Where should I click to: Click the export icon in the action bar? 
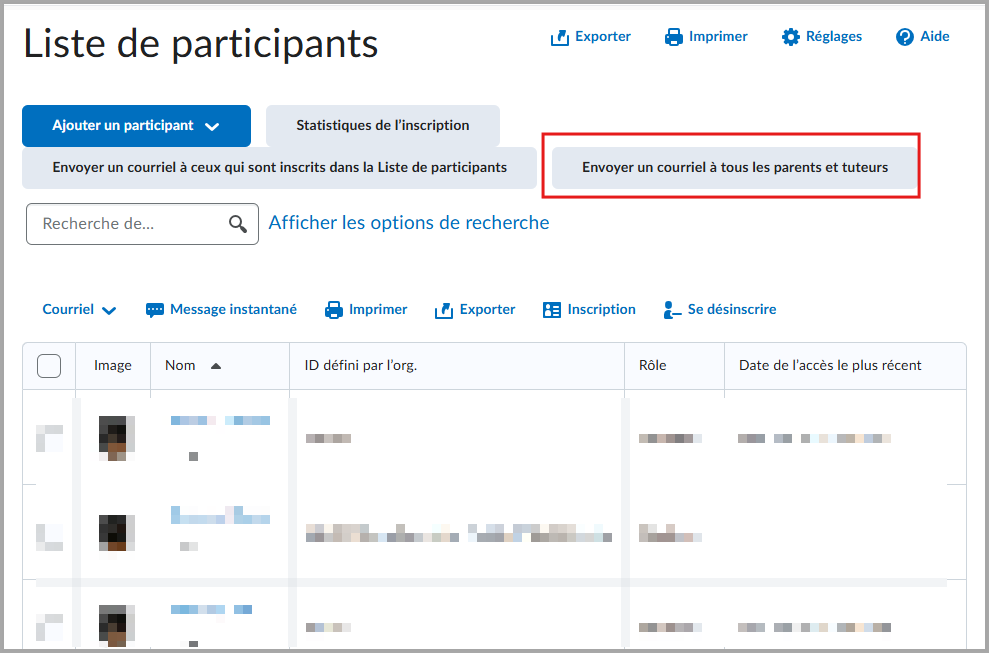[444, 310]
